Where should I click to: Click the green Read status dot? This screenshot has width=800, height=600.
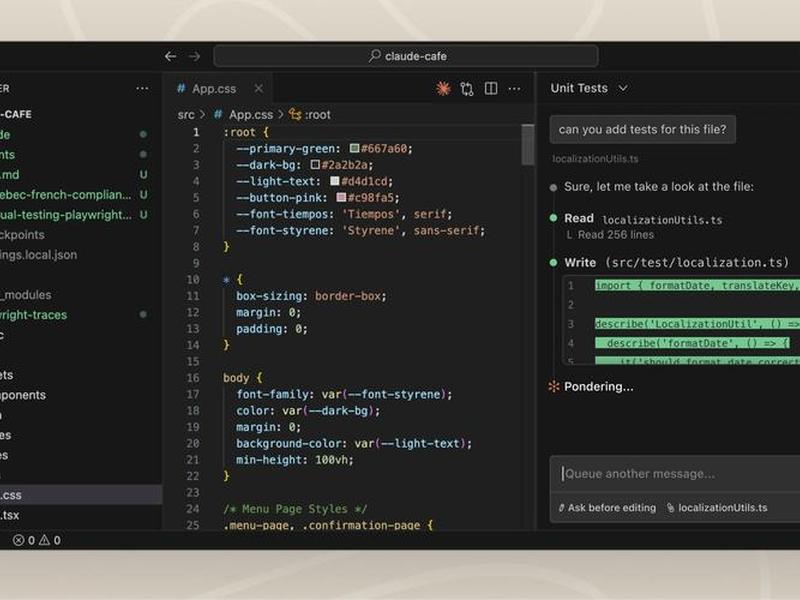tap(553, 218)
